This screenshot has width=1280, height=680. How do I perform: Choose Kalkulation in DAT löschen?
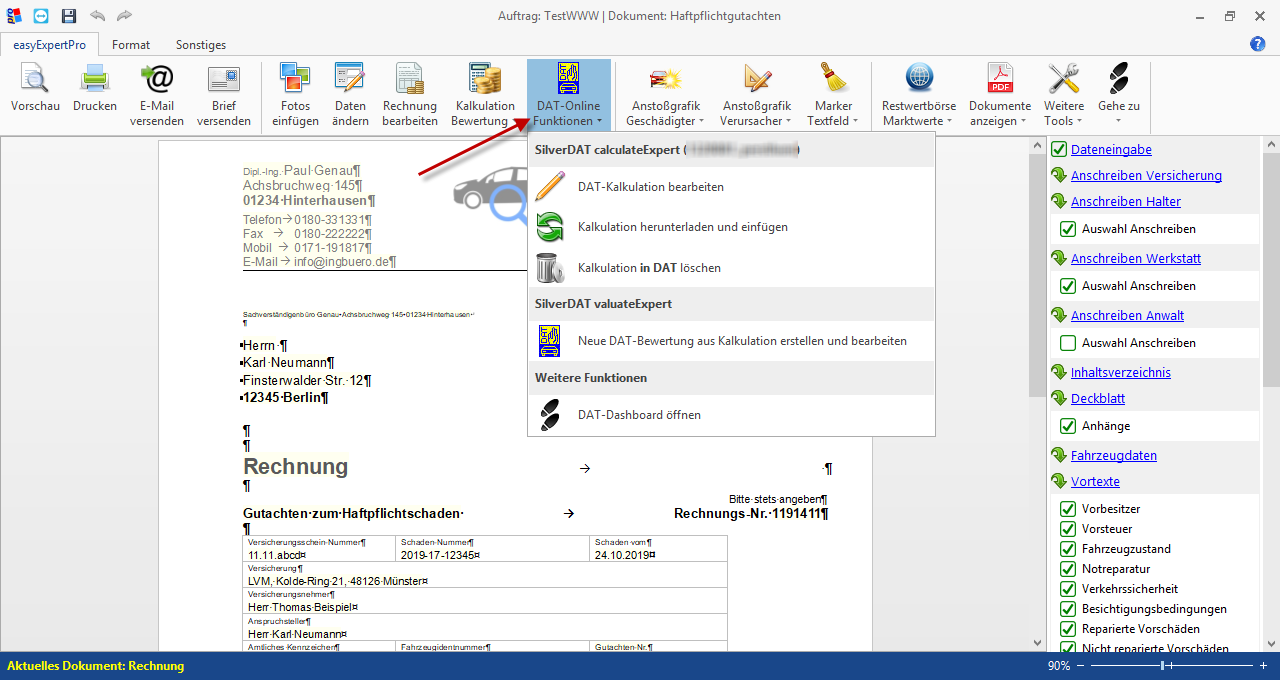coord(731,268)
